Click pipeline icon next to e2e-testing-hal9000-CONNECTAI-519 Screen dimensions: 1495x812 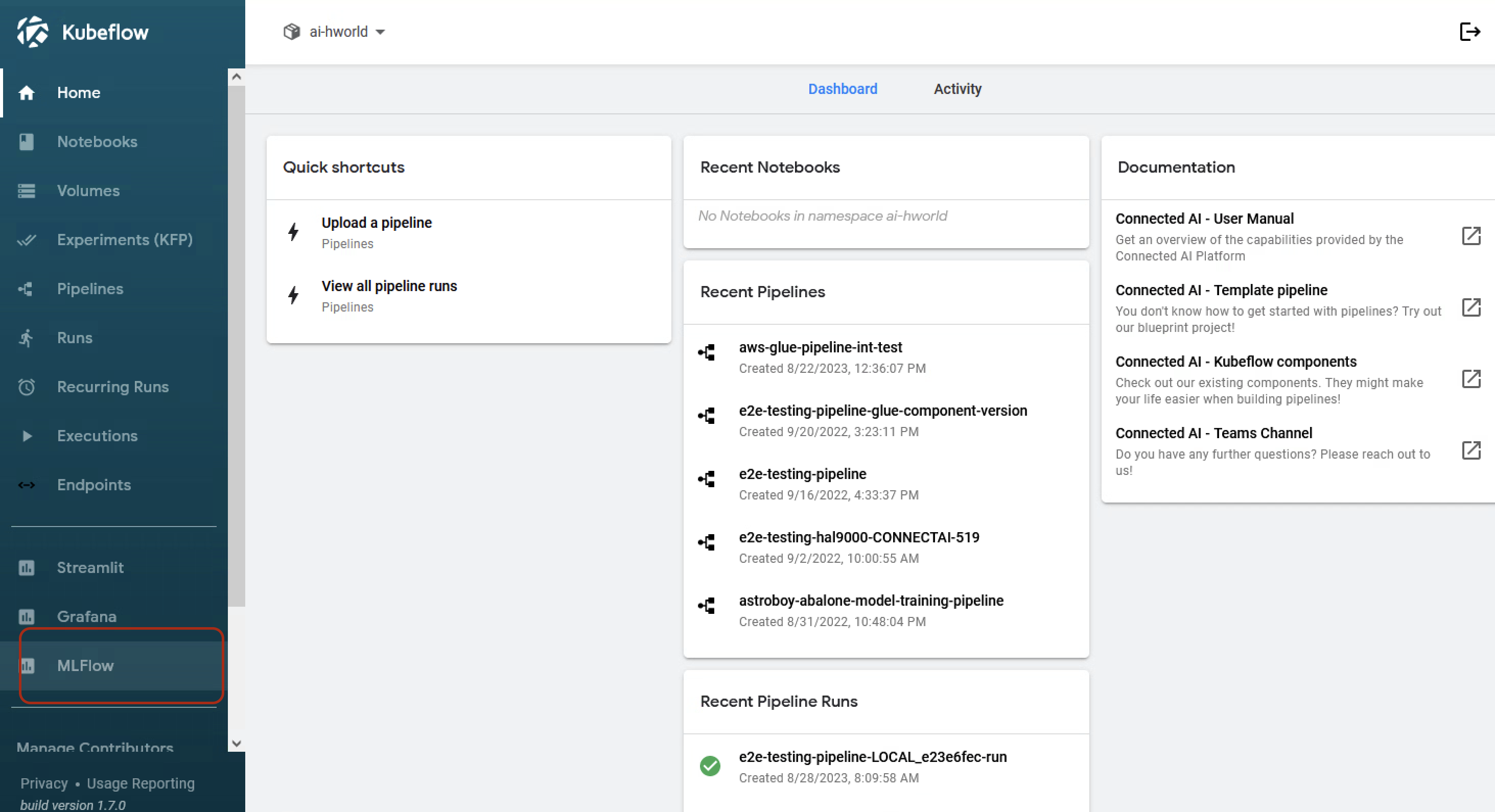tap(706, 542)
